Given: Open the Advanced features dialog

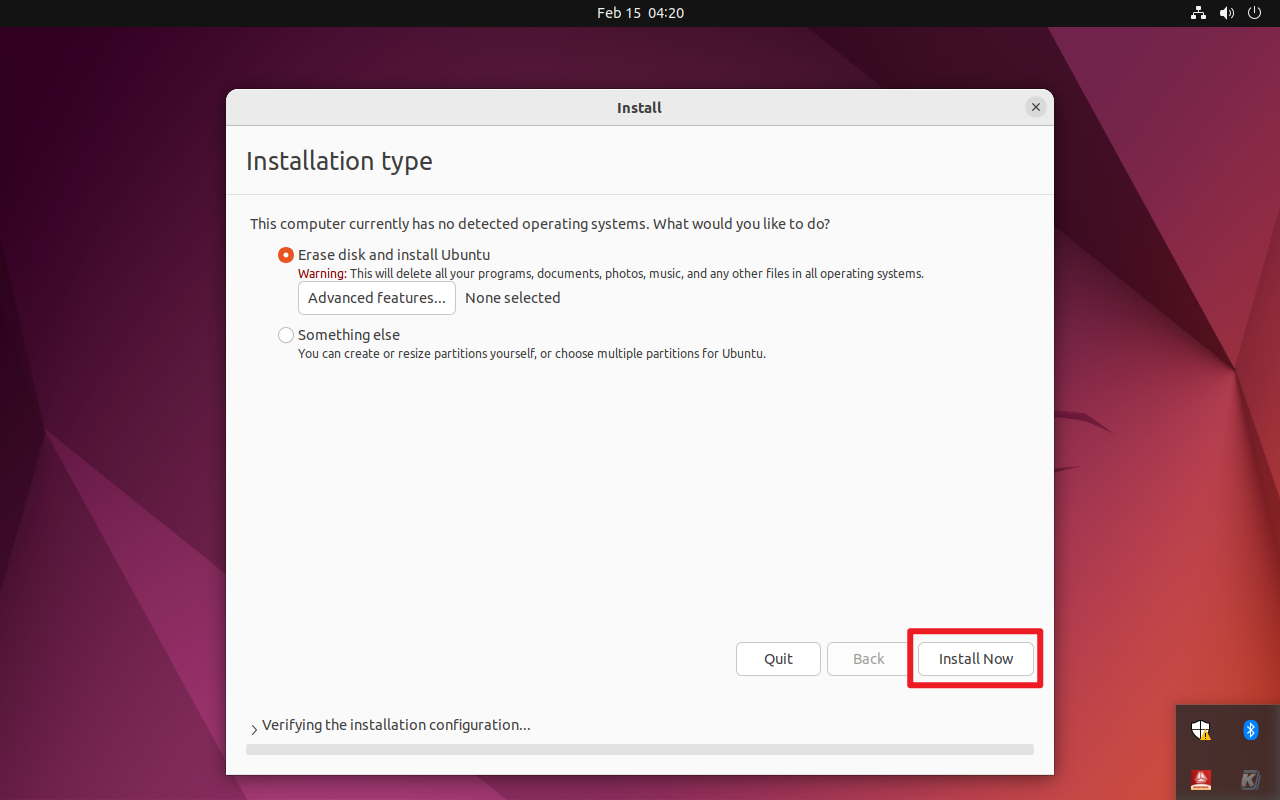Looking at the screenshot, I should tap(377, 298).
